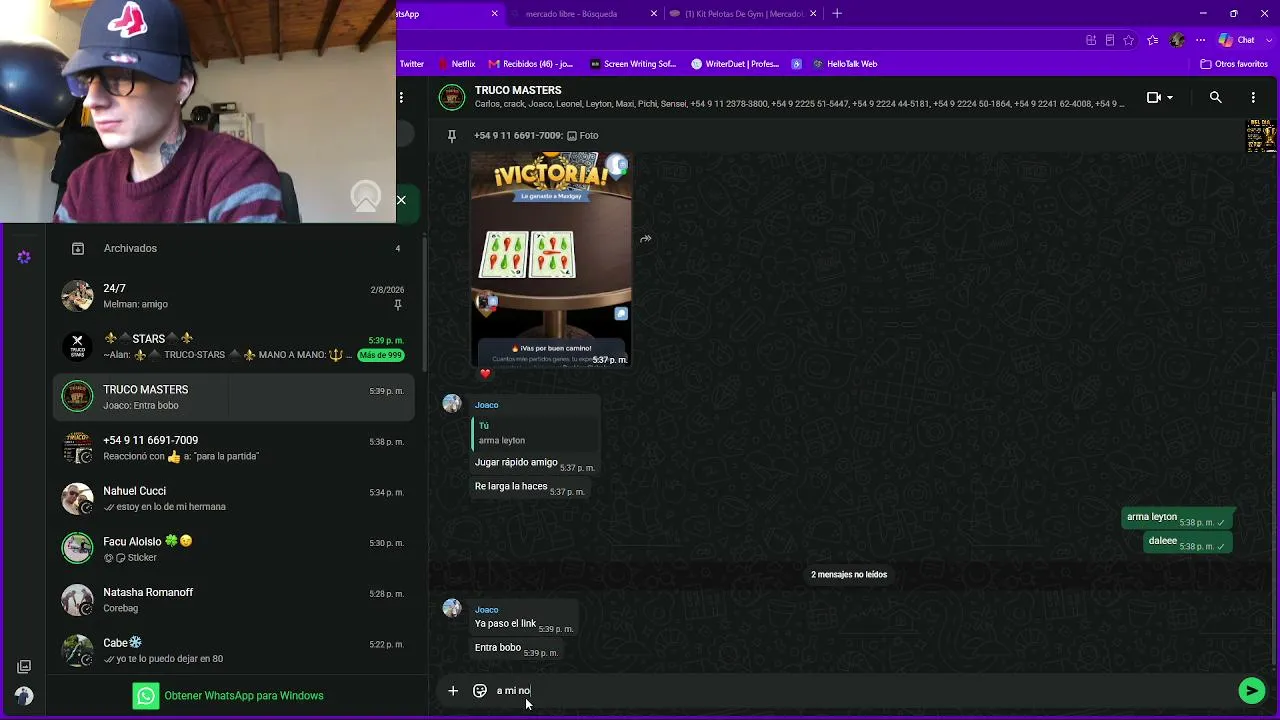Close the mercado libre search tab
1280x720 pixels.
click(654, 14)
